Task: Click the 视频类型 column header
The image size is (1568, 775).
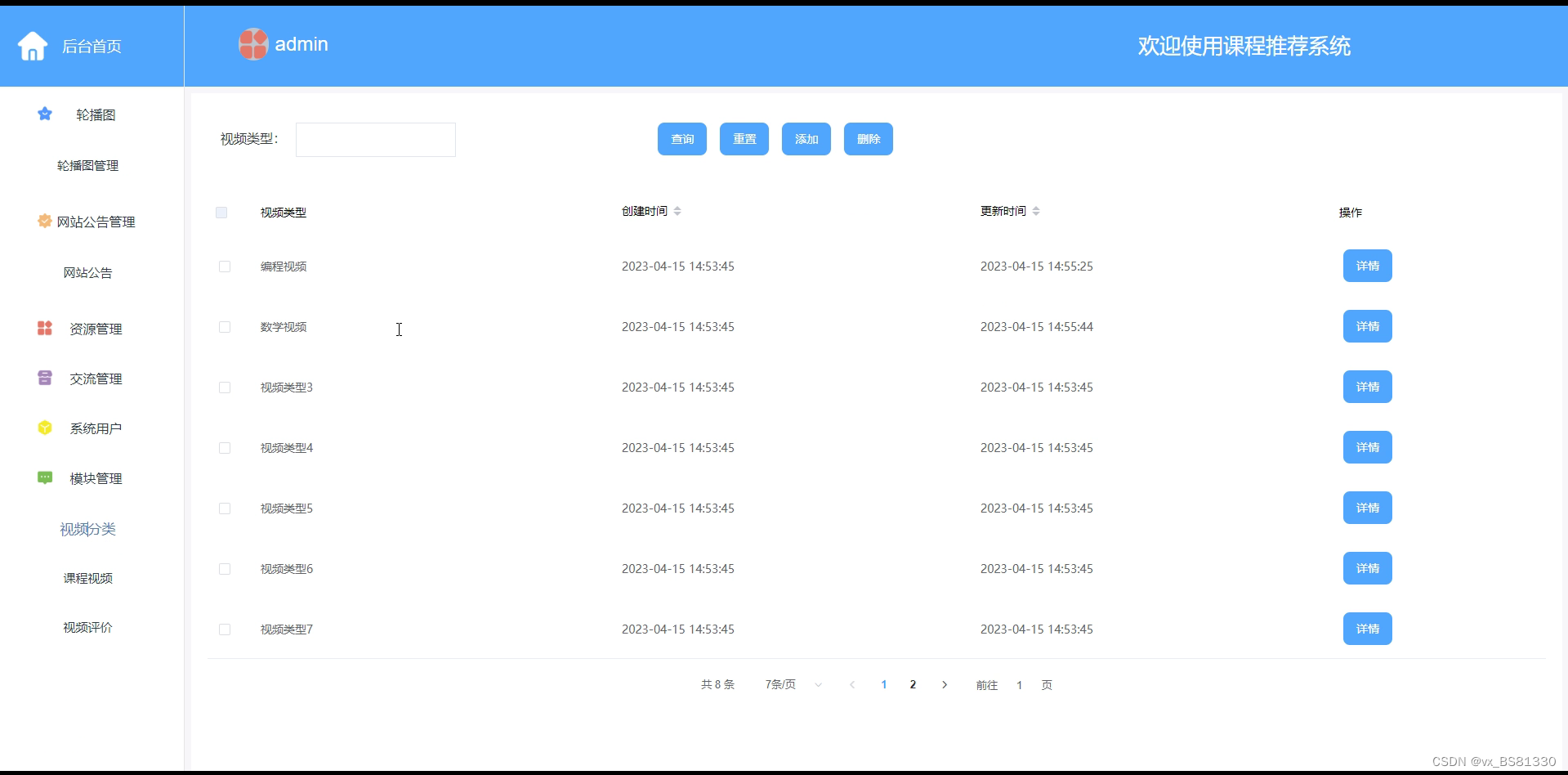Action: tap(284, 213)
